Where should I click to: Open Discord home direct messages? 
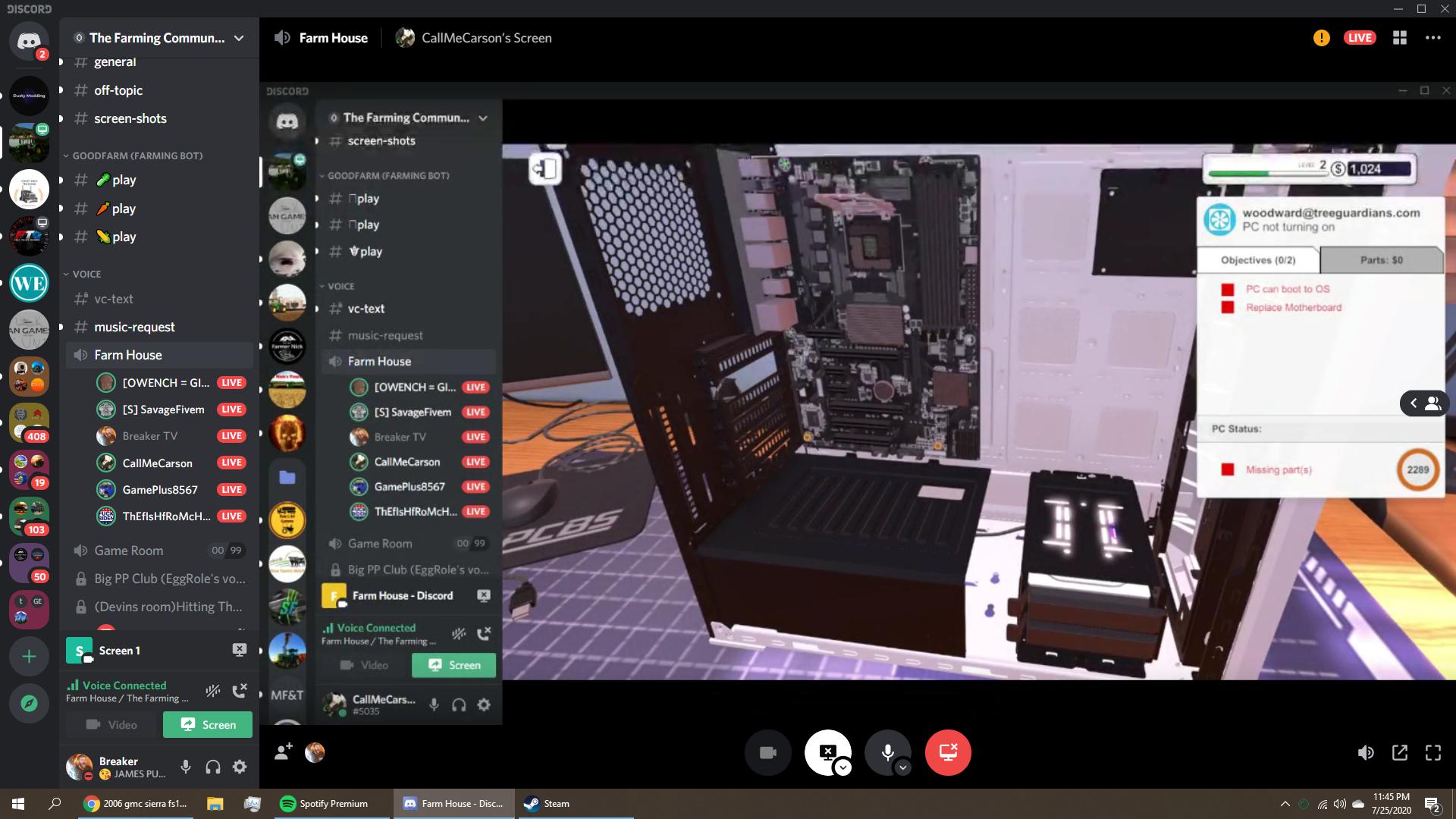coord(29,41)
